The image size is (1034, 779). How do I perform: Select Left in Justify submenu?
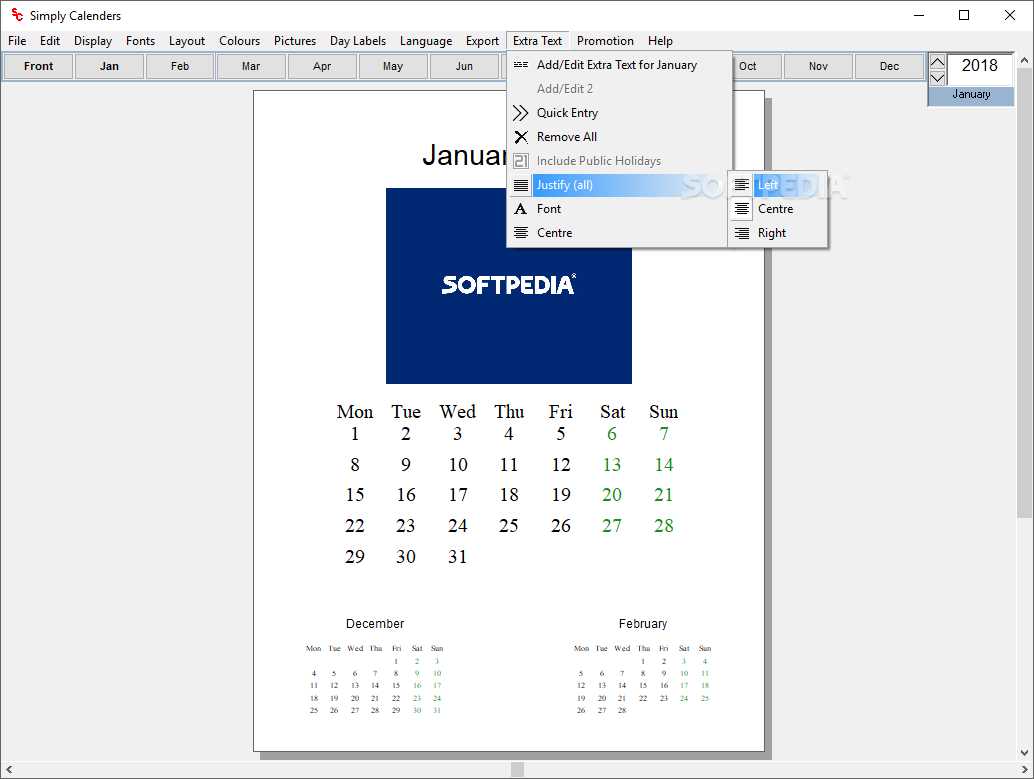click(778, 185)
